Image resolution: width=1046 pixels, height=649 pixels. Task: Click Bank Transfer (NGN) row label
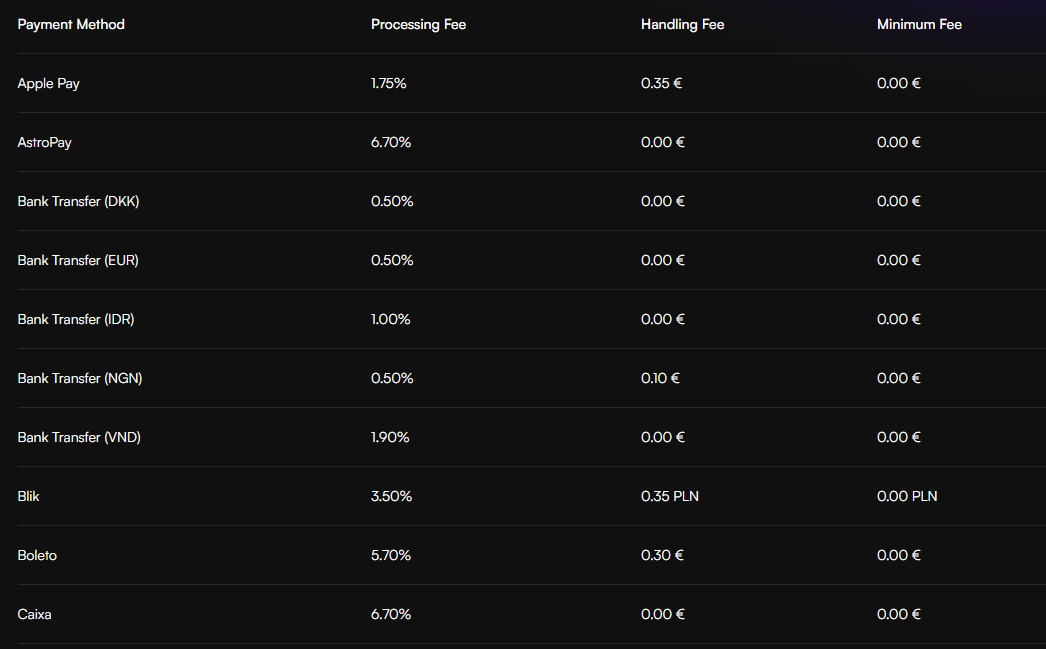(x=80, y=378)
